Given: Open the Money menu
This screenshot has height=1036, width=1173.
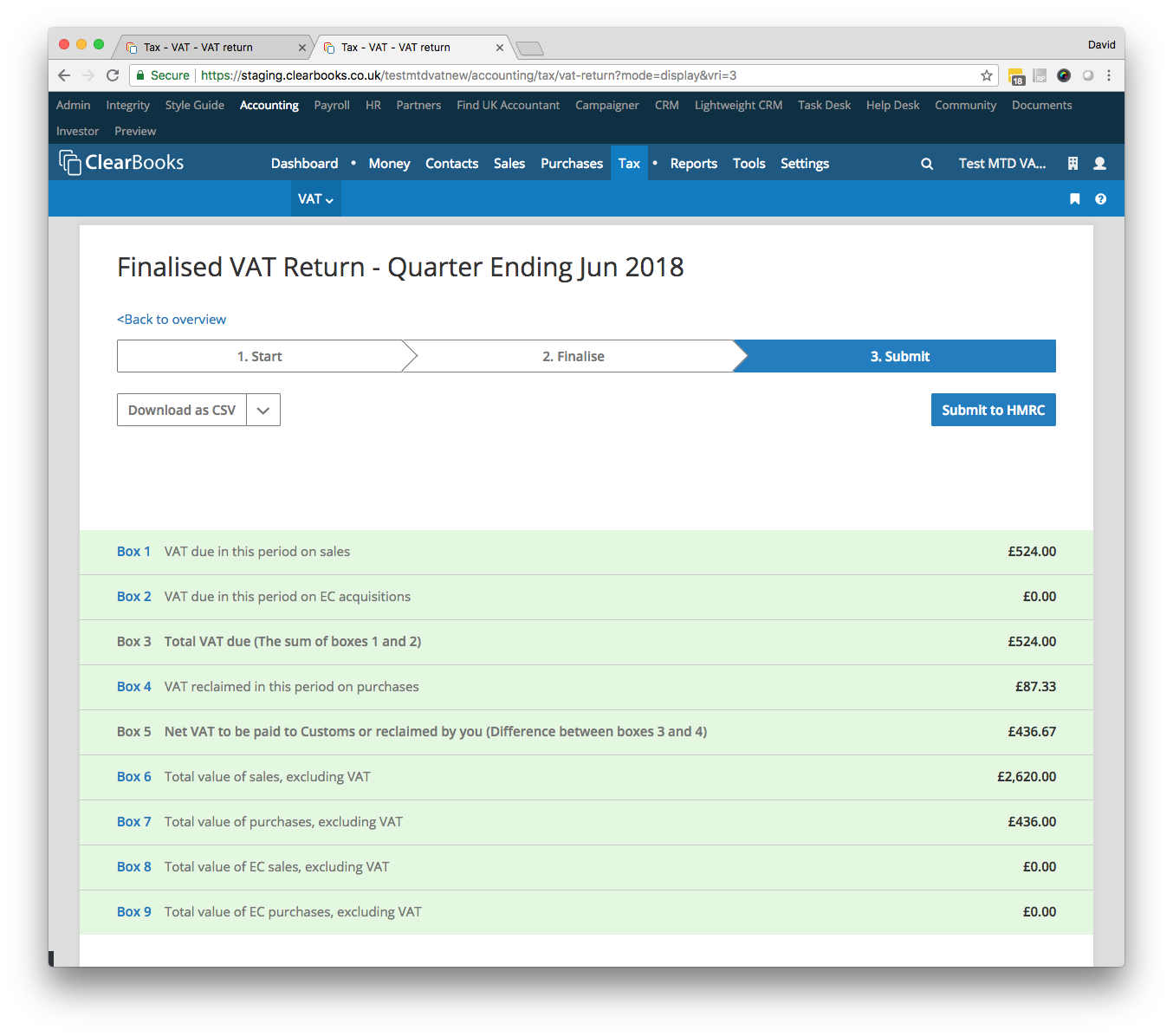Looking at the screenshot, I should point(390,163).
